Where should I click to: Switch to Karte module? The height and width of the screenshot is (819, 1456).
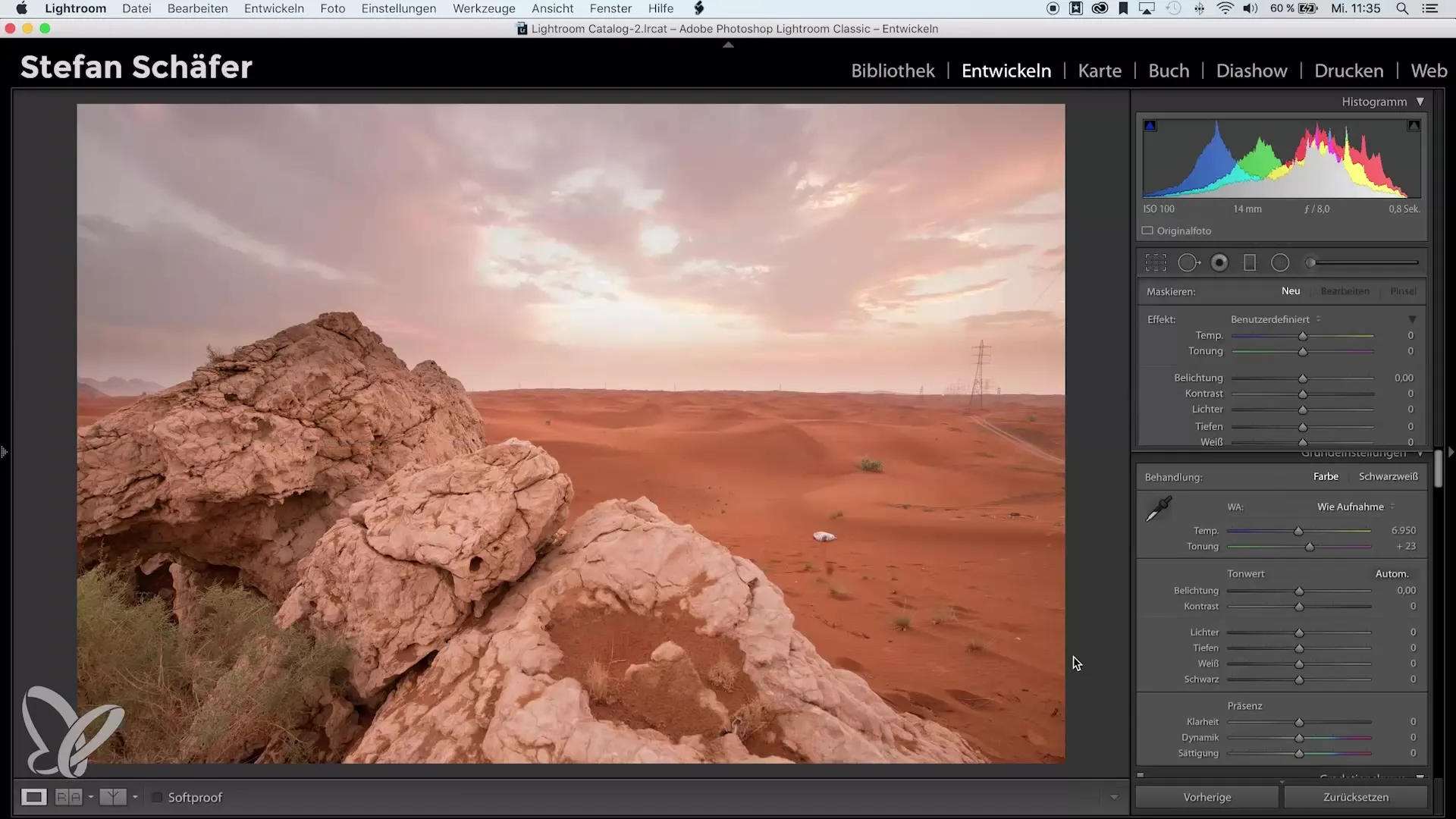(1100, 71)
